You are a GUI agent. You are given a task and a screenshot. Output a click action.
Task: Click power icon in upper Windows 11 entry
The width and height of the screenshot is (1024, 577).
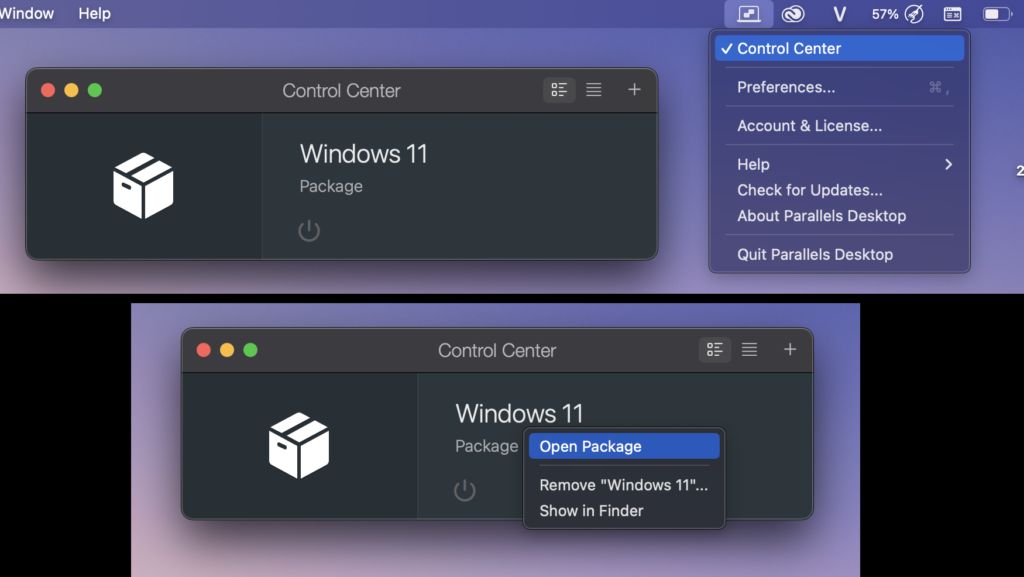pos(309,230)
